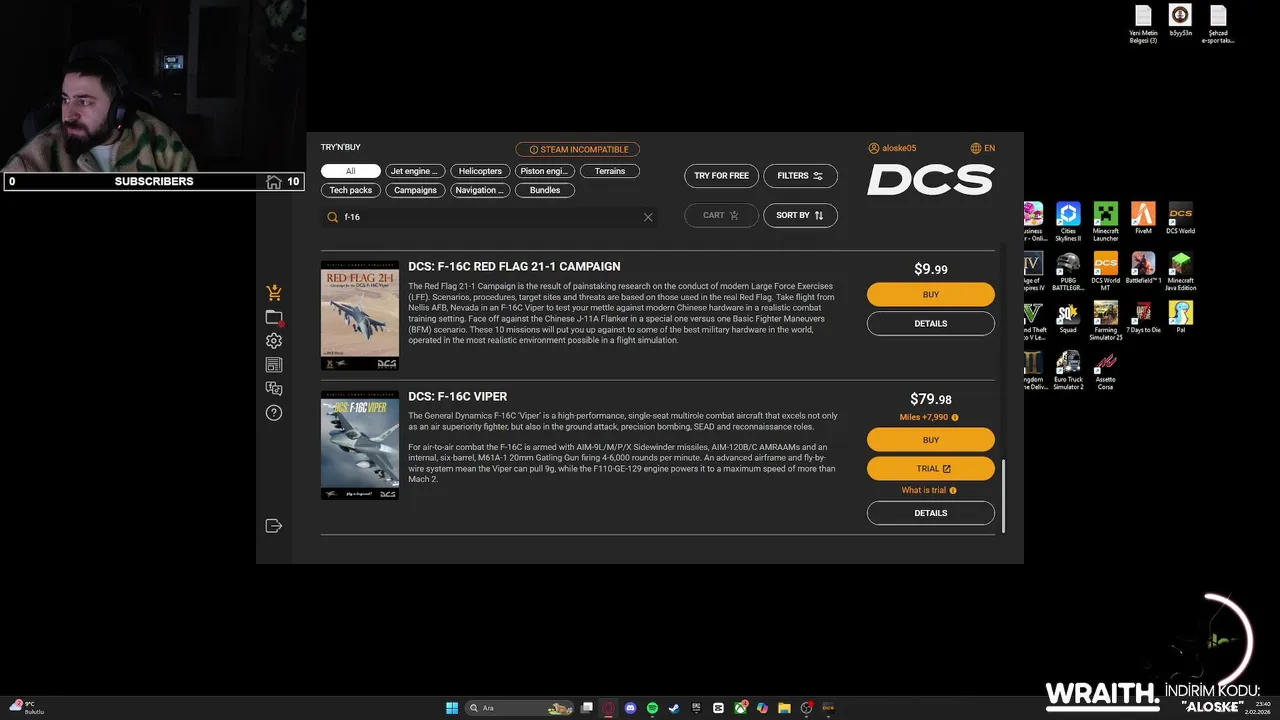Screen dimensions: 1280x720
Task: Open Battlefield 1 desktop shortcut
Action: pyautogui.click(x=1144, y=268)
